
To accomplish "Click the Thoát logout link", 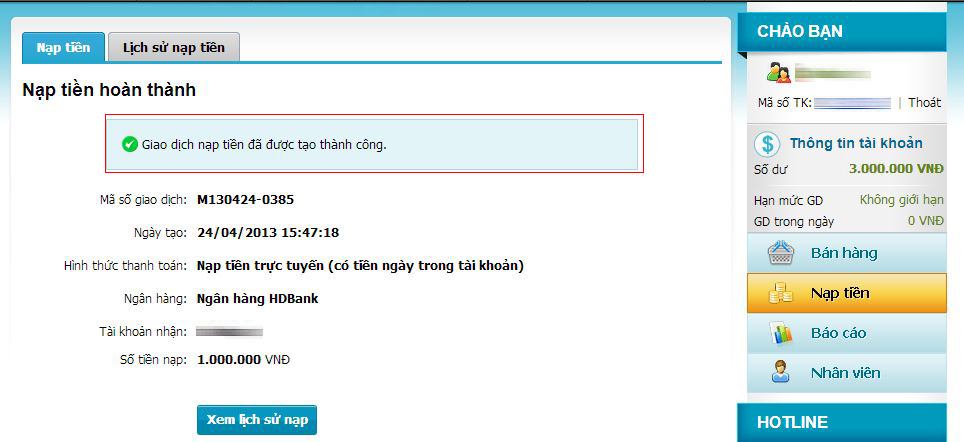I will (924, 103).
